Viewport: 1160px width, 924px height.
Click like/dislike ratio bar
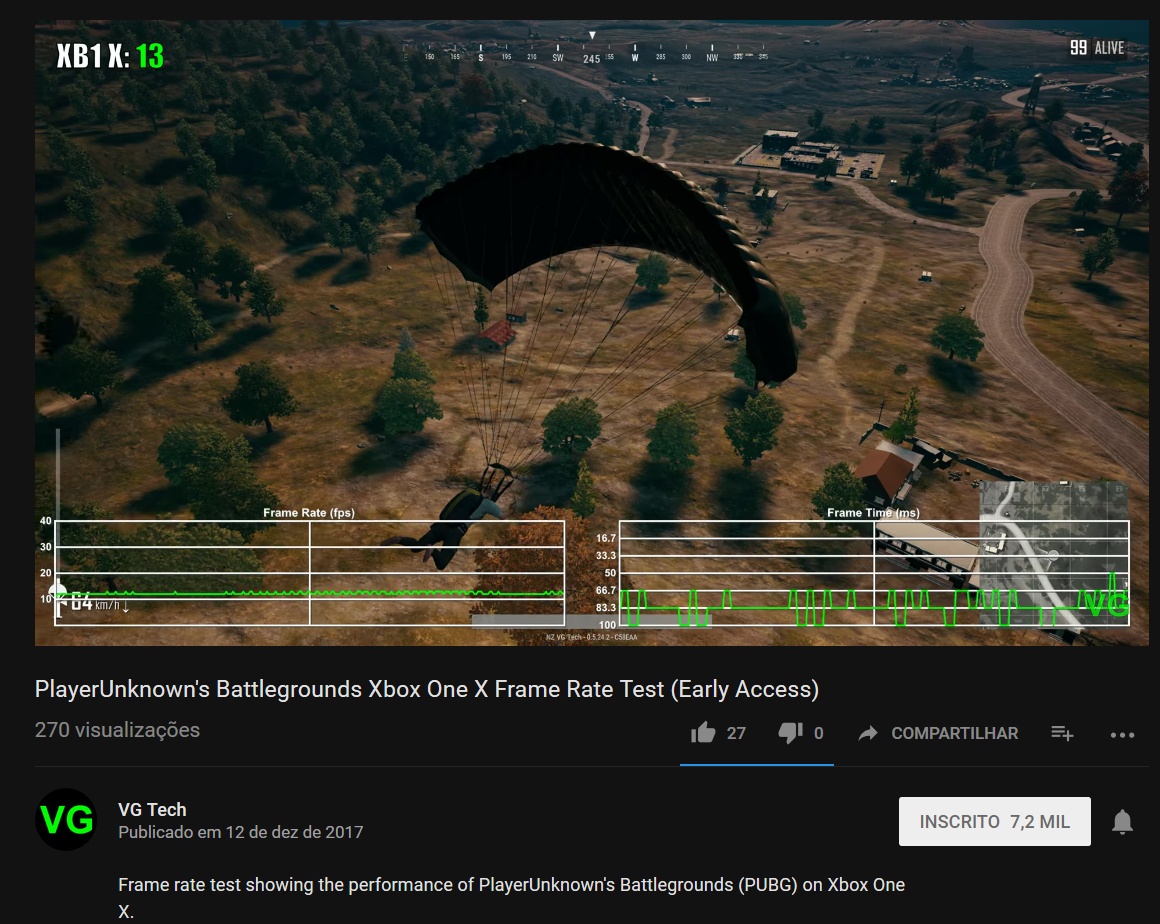coord(757,765)
